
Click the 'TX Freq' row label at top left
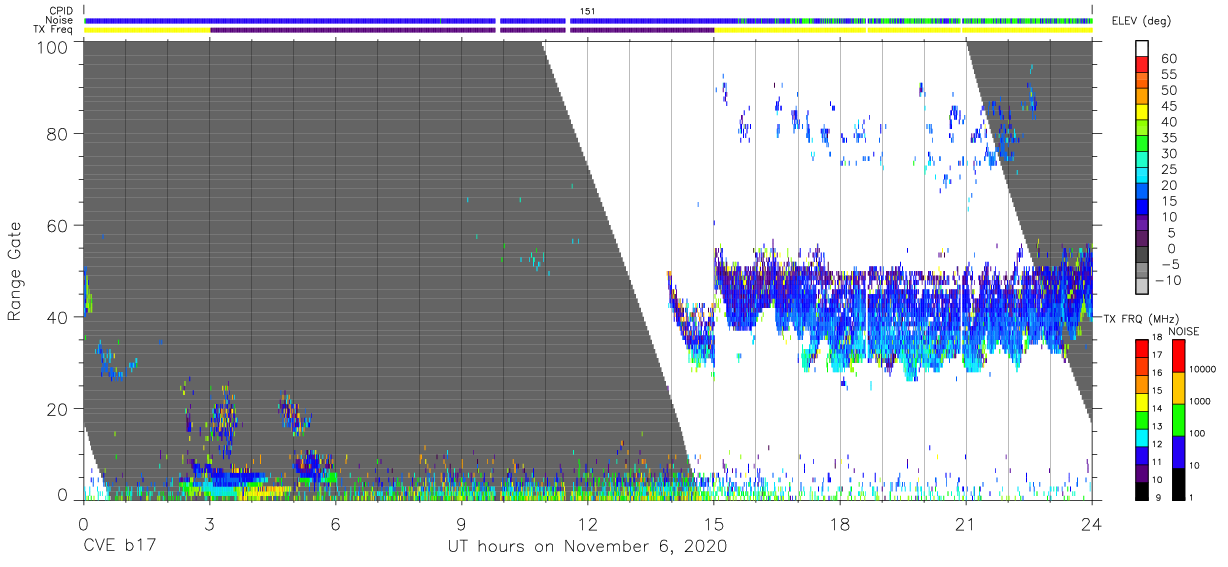coord(54,29)
